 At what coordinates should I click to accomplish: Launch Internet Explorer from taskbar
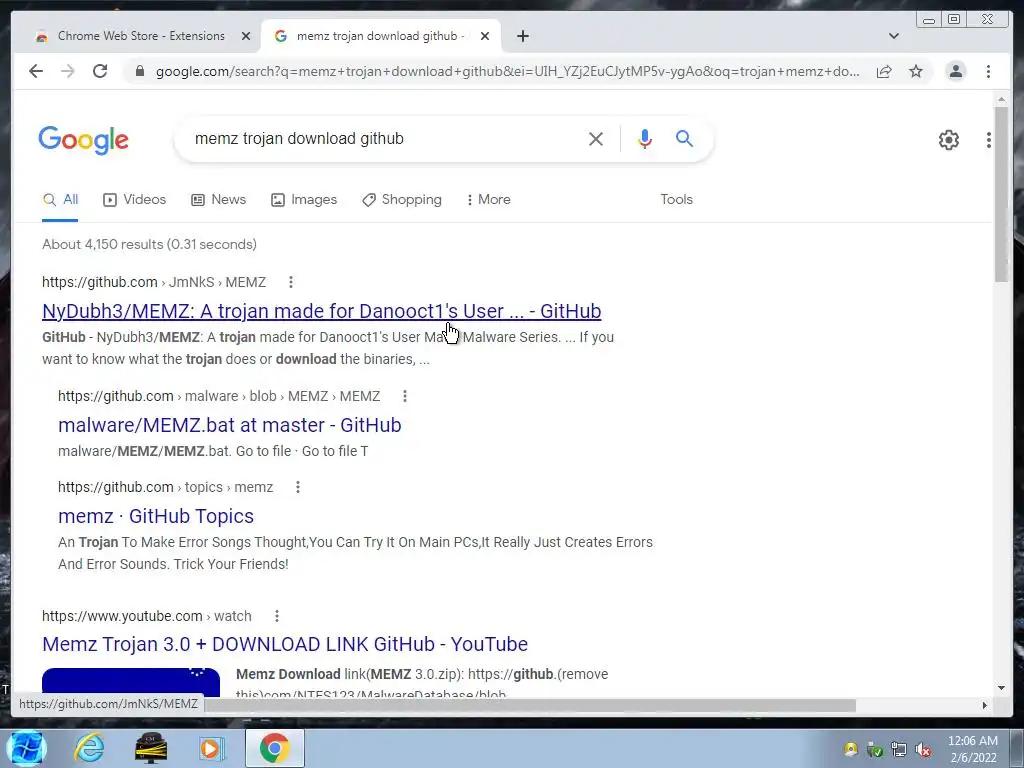click(89, 748)
